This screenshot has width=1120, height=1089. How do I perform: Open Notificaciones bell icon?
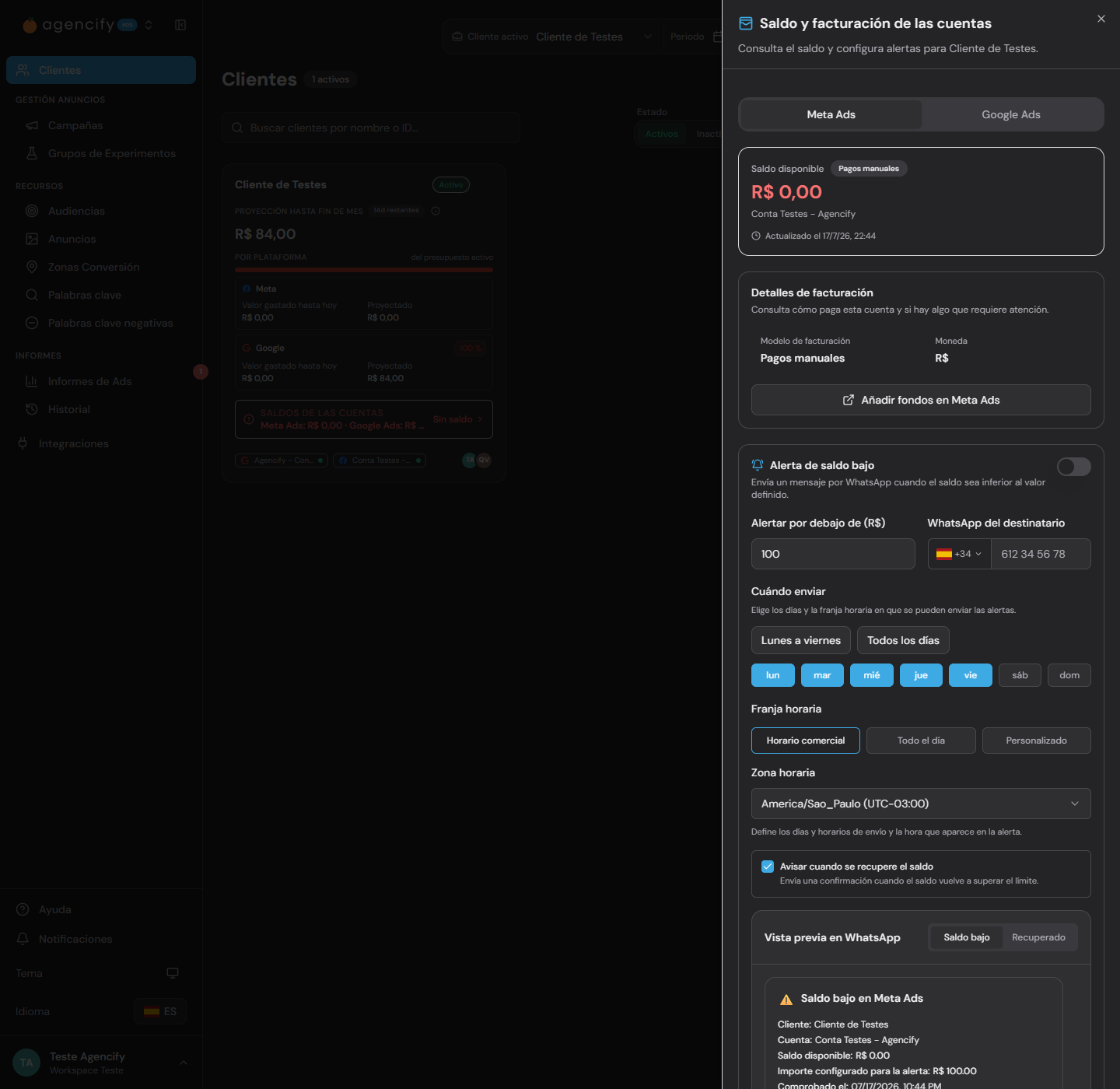tap(23, 939)
